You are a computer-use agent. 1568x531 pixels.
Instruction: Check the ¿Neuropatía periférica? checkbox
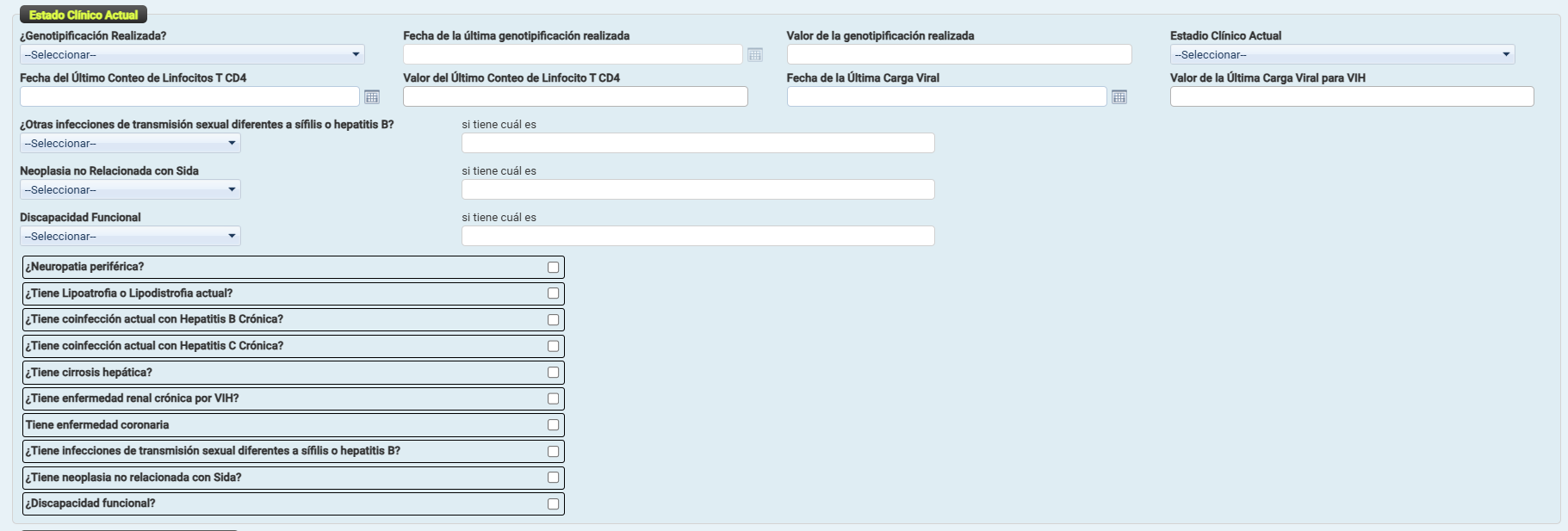coord(553,268)
